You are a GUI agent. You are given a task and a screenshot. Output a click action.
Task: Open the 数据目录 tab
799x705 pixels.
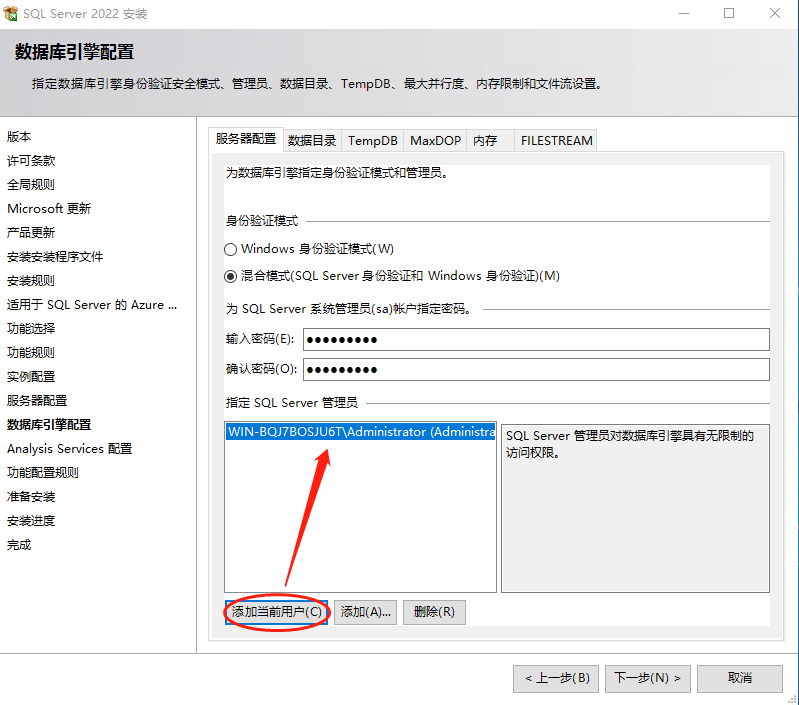pos(312,141)
